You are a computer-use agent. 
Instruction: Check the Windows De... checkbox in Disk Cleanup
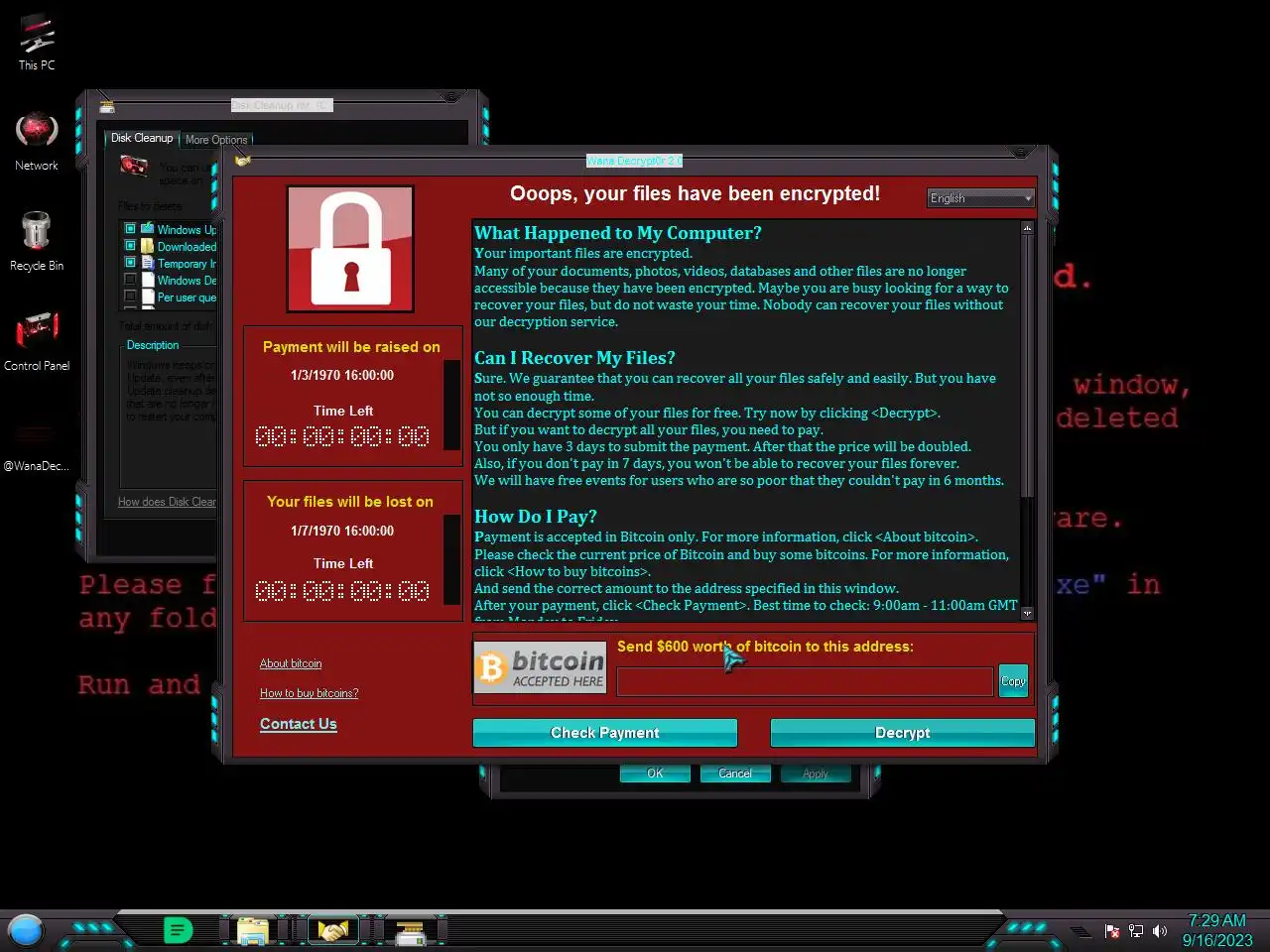pyautogui.click(x=130, y=280)
